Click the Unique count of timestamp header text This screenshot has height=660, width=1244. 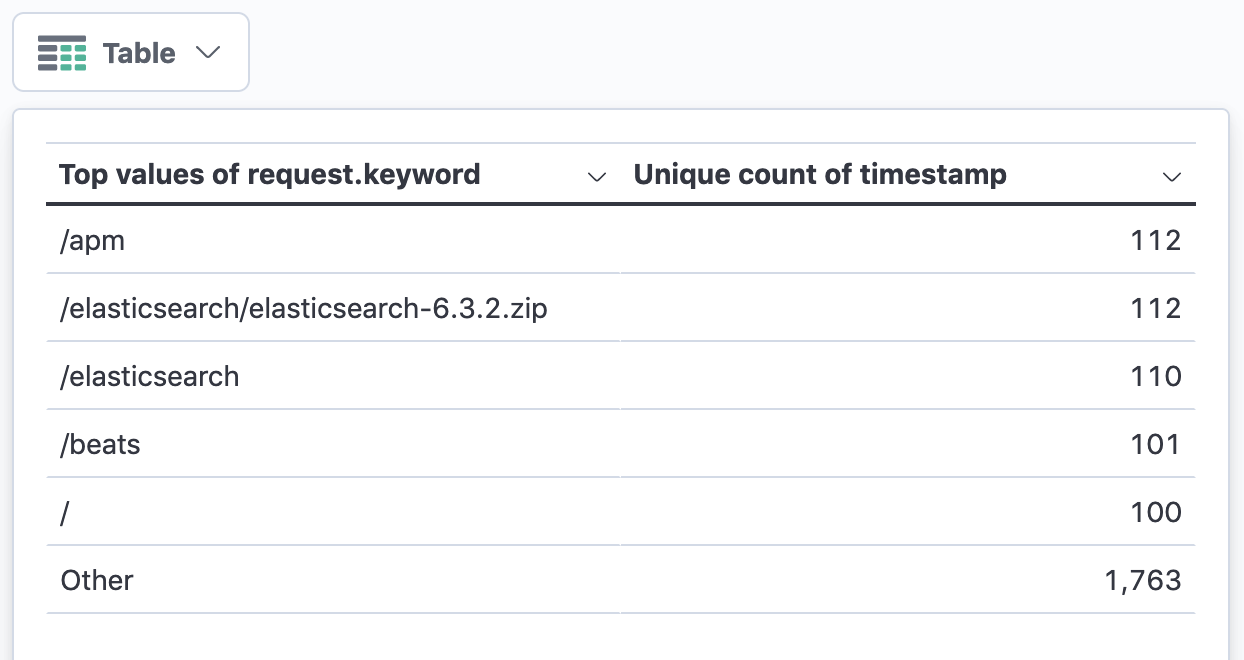820,174
